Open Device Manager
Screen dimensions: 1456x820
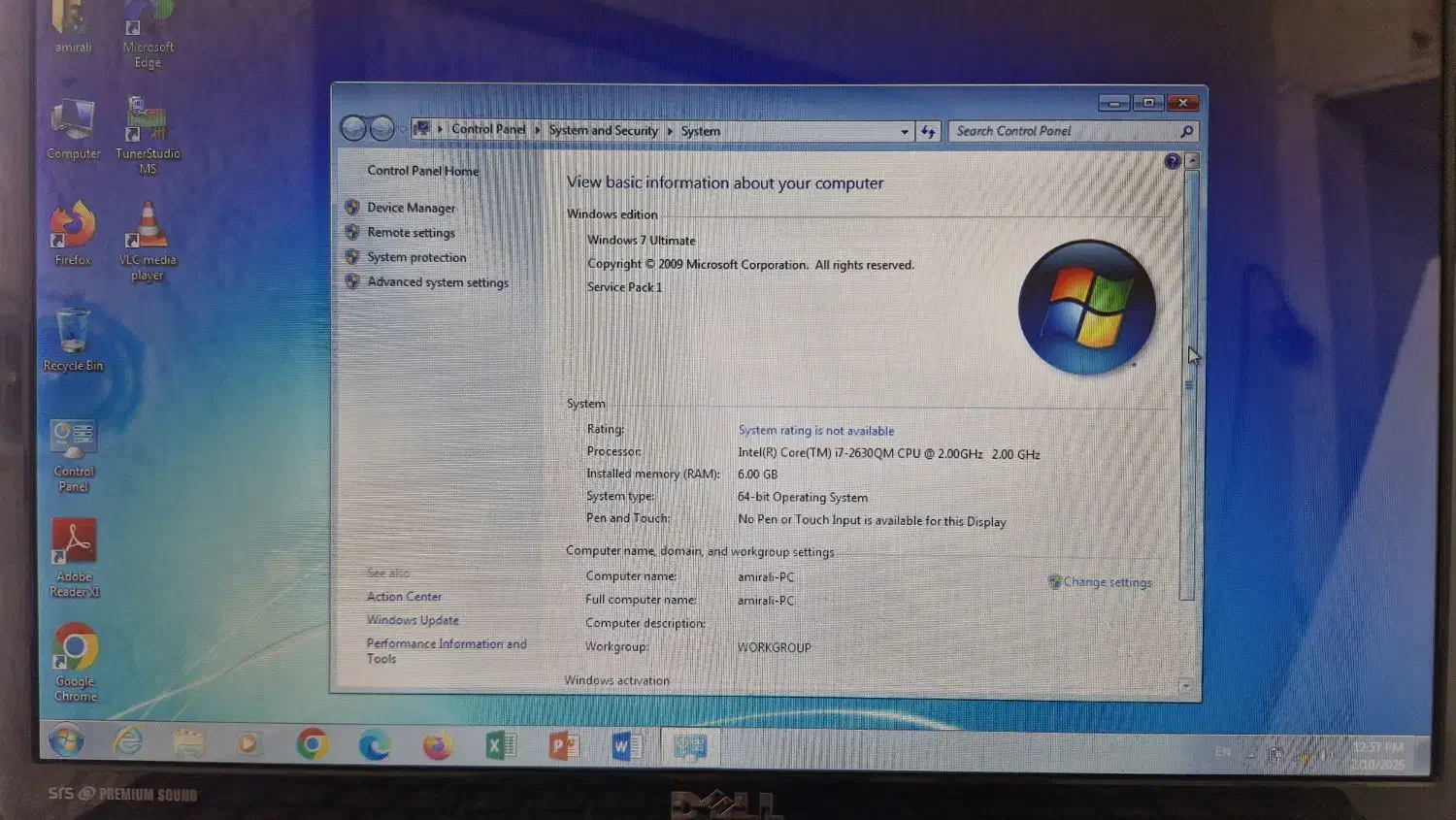click(411, 208)
